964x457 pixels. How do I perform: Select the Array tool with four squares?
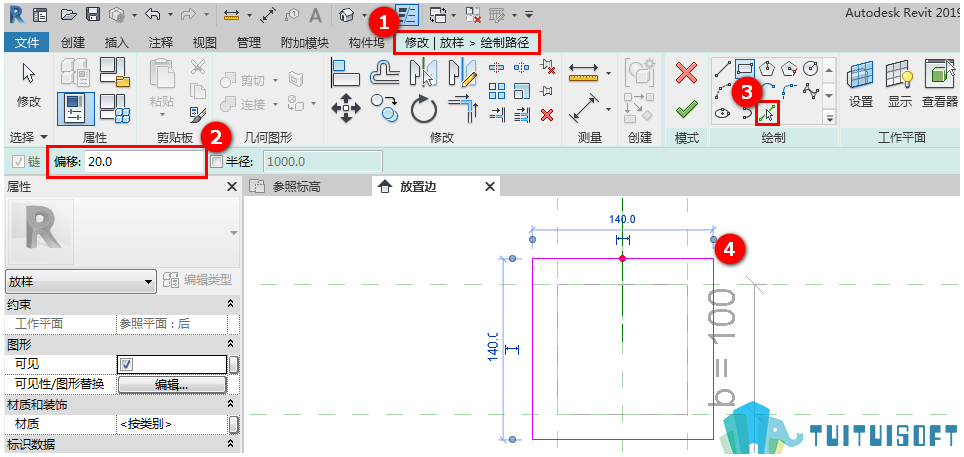[497, 91]
